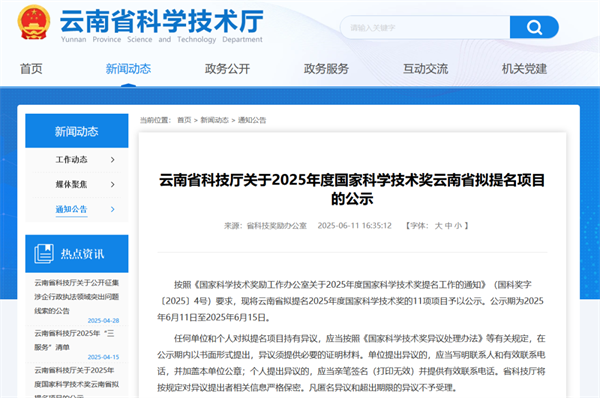Expand the 通知公告 chevron arrow
Image resolution: width=600 pixels, height=398 pixels.
click(112, 209)
